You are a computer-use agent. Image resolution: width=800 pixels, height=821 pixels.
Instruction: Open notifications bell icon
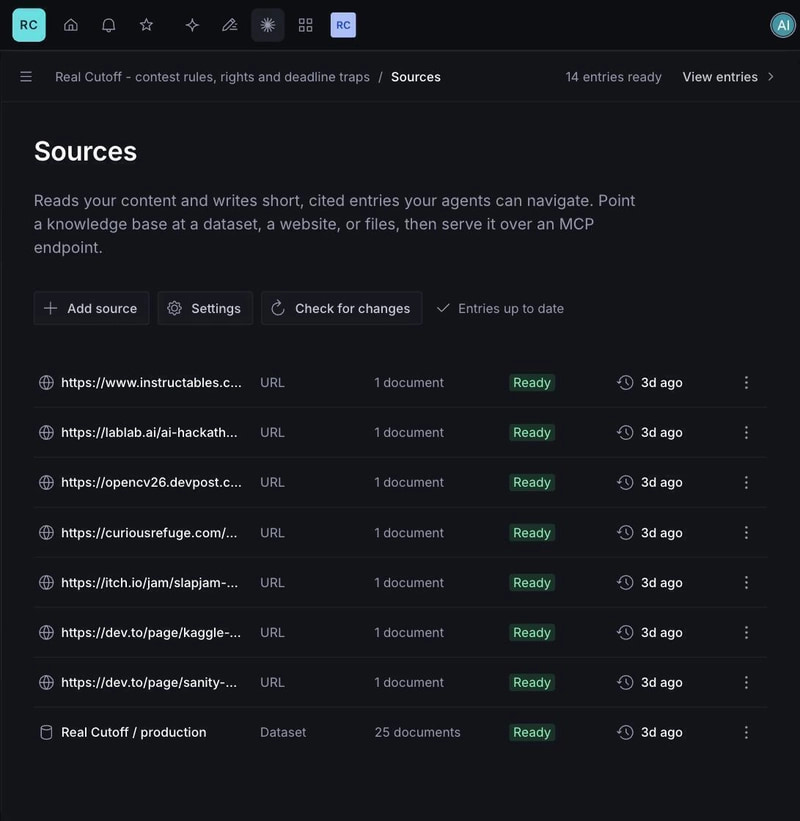pos(108,25)
